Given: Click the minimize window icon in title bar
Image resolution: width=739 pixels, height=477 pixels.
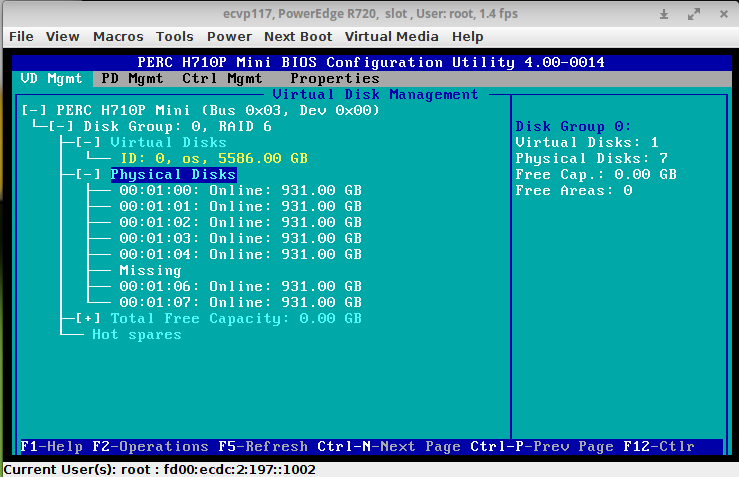Looking at the screenshot, I should 665,15.
